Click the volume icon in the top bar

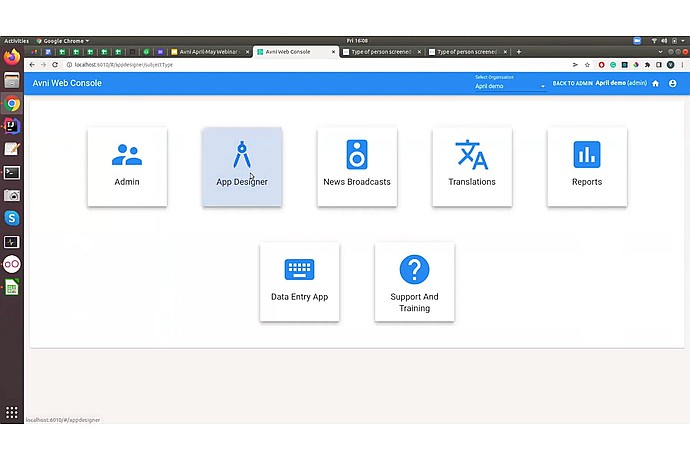[664, 41]
